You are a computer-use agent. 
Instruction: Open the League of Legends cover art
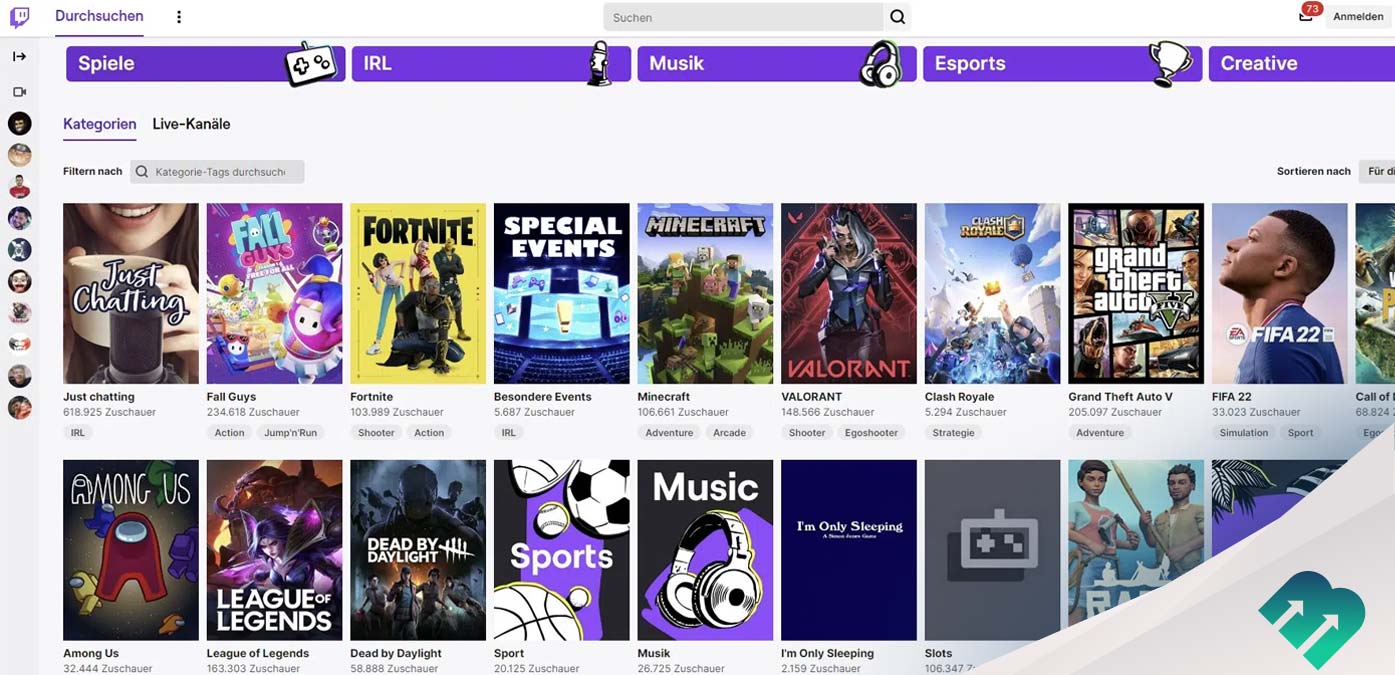[x=274, y=550]
